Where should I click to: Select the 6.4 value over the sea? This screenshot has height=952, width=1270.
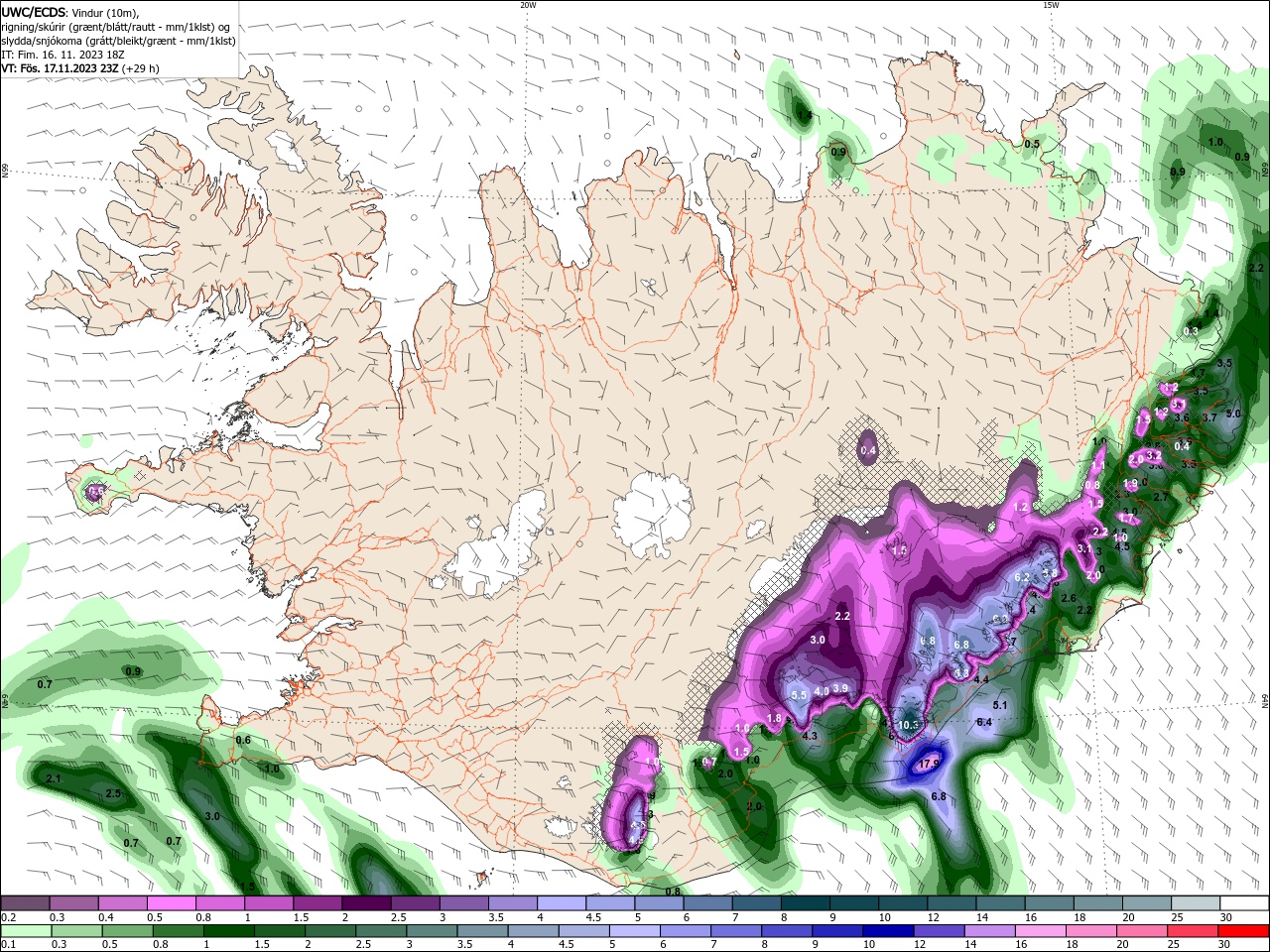(984, 722)
